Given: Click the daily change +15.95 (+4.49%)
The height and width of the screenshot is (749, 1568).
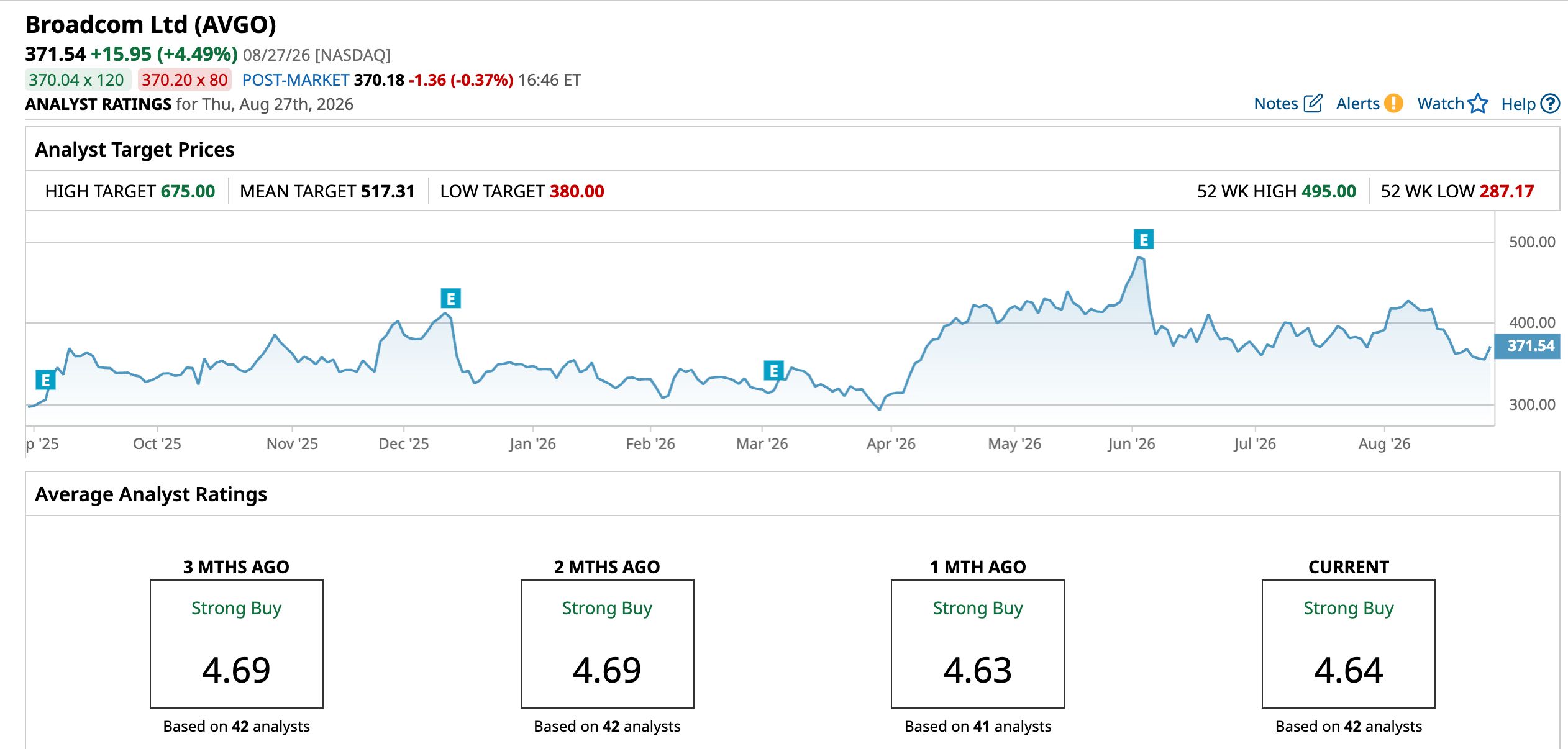Looking at the screenshot, I should 165,55.
